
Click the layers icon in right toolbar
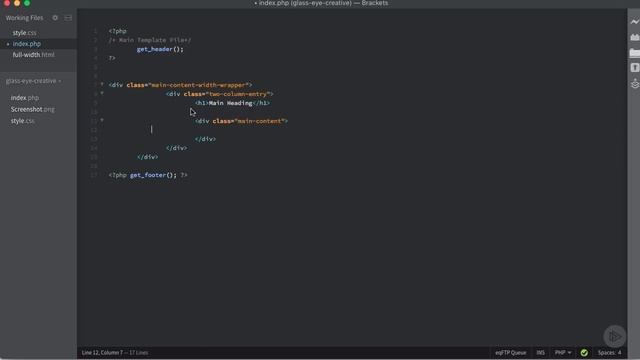635,84
